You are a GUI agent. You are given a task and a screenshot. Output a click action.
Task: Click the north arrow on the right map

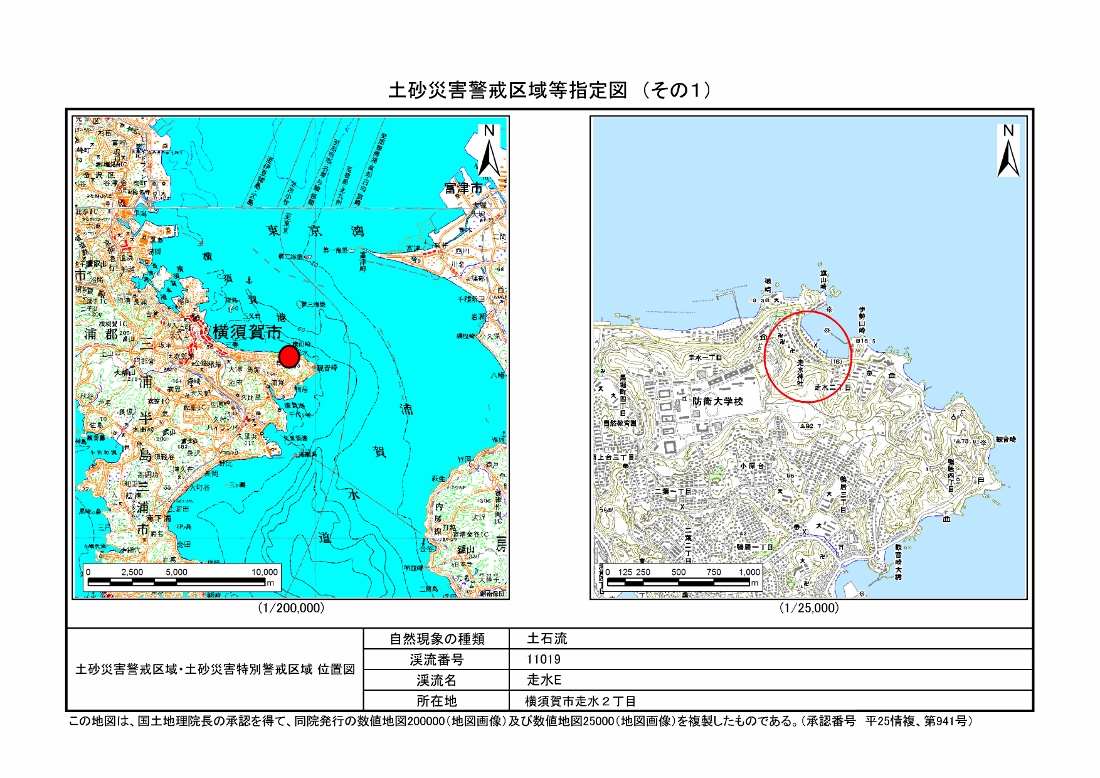click(x=1008, y=150)
